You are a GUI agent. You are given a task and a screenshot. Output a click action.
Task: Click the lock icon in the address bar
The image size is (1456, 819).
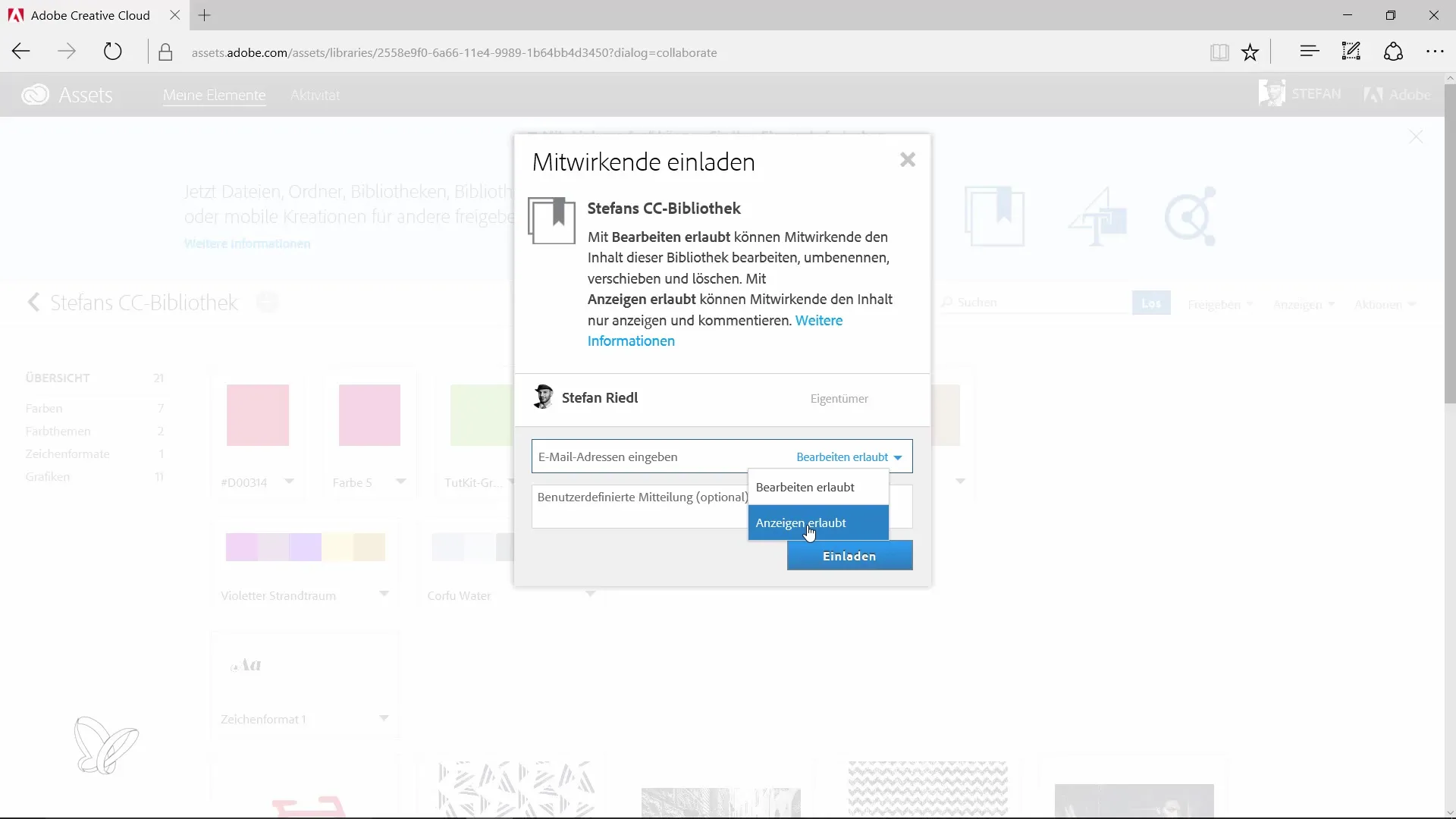[x=165, y=52]
